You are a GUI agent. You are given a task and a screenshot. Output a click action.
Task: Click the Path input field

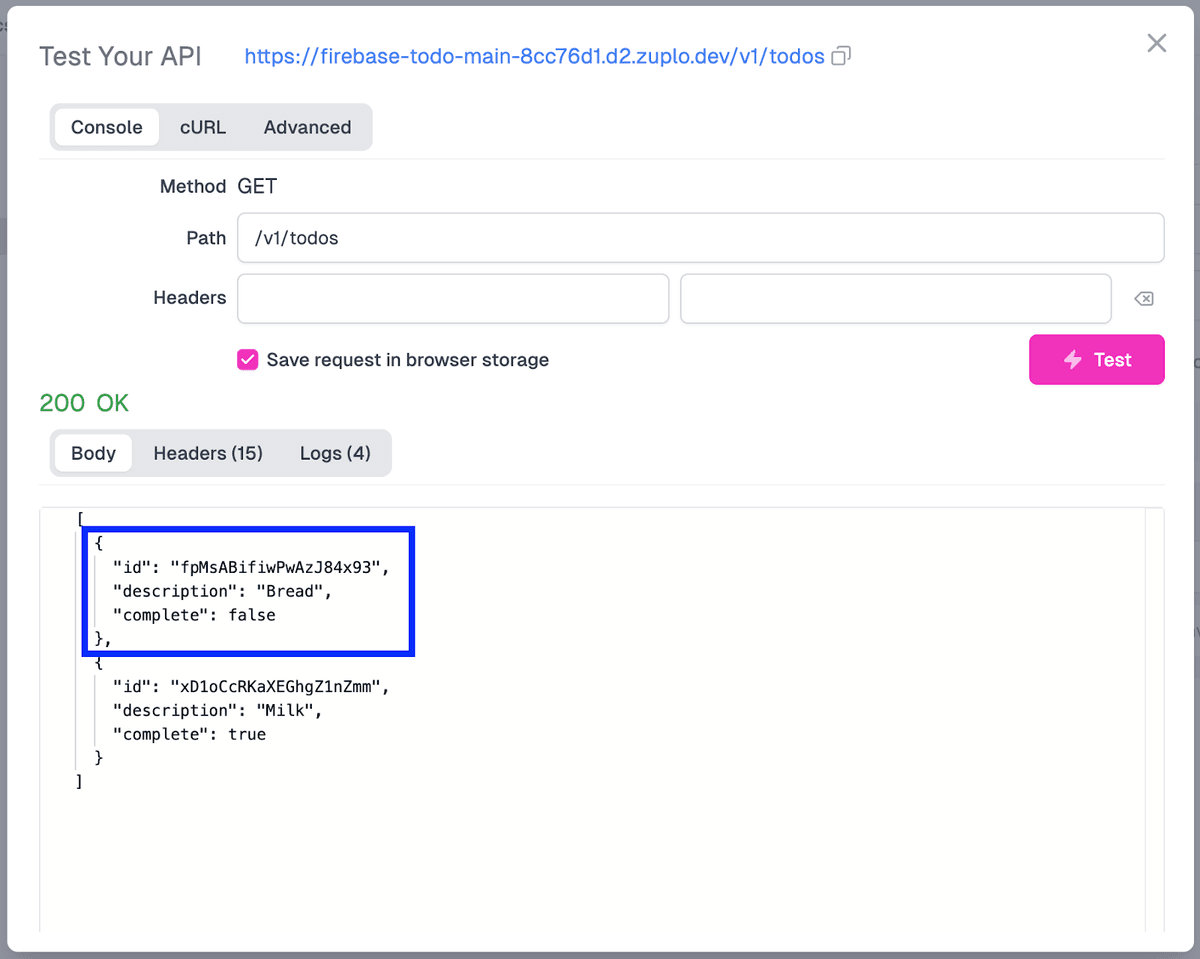click(700, 238)
